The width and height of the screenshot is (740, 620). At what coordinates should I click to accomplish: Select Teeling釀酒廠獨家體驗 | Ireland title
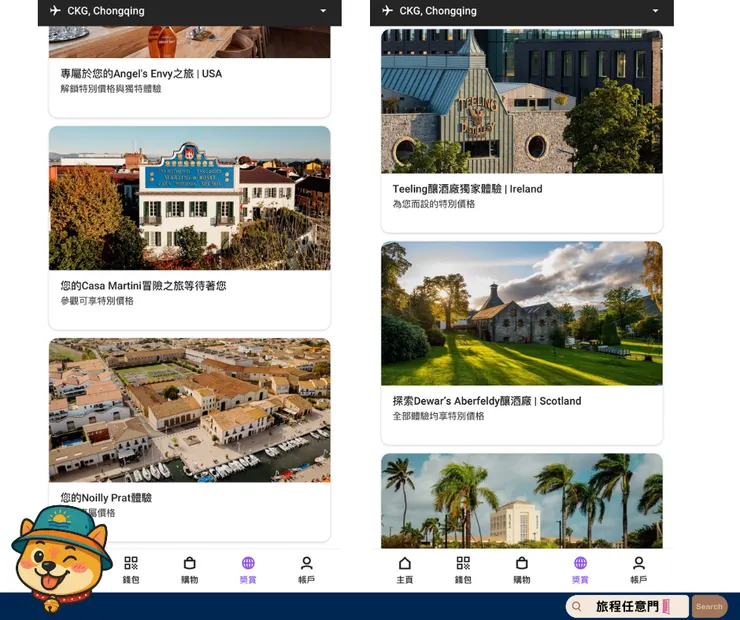coord(467,189)
